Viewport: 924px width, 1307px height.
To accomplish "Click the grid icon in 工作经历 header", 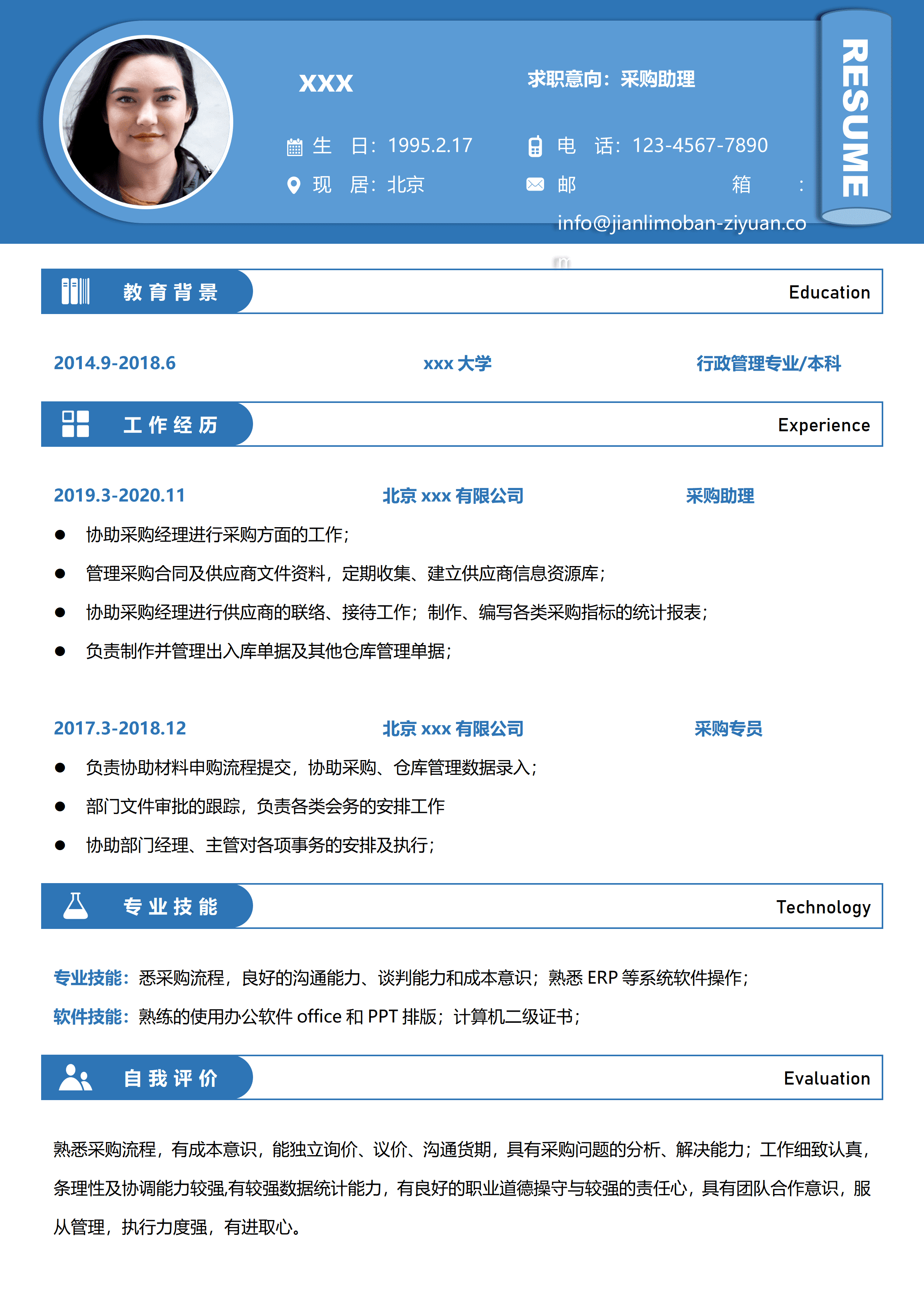I will (x=76, y=424).
